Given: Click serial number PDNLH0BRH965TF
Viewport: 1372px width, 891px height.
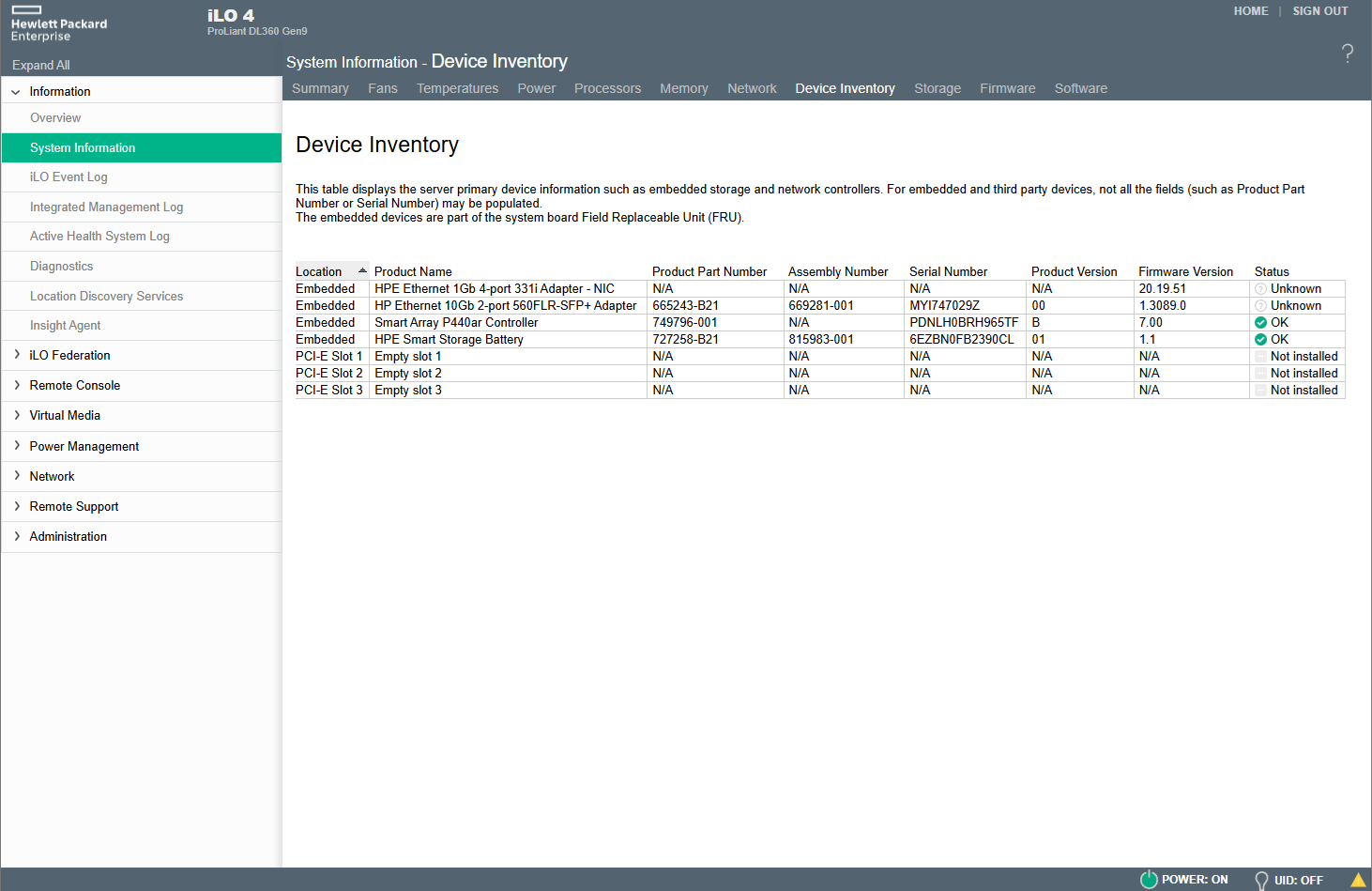Looking at the screenshot, I should coord(964,323).
